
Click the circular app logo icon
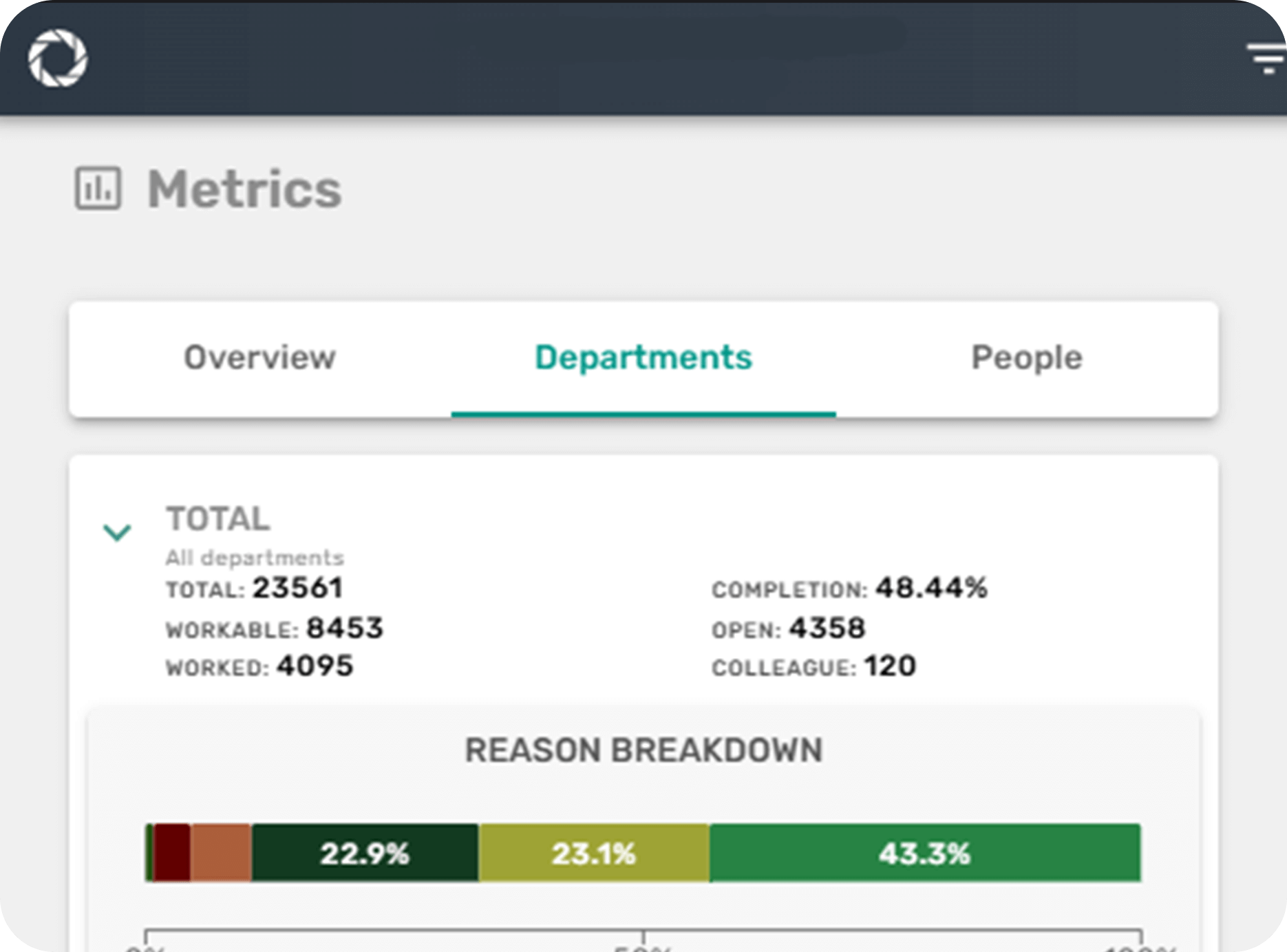tap(58, 59)
